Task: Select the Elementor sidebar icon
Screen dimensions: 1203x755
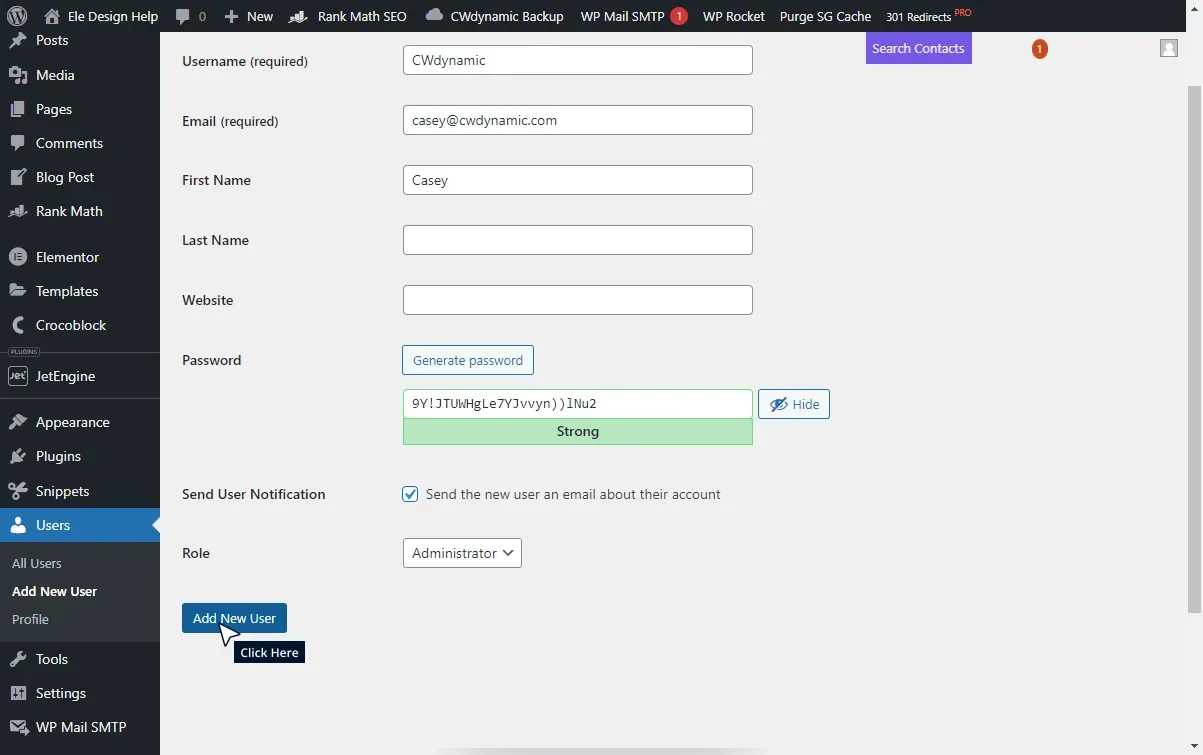Action: [x=18, y=257]
